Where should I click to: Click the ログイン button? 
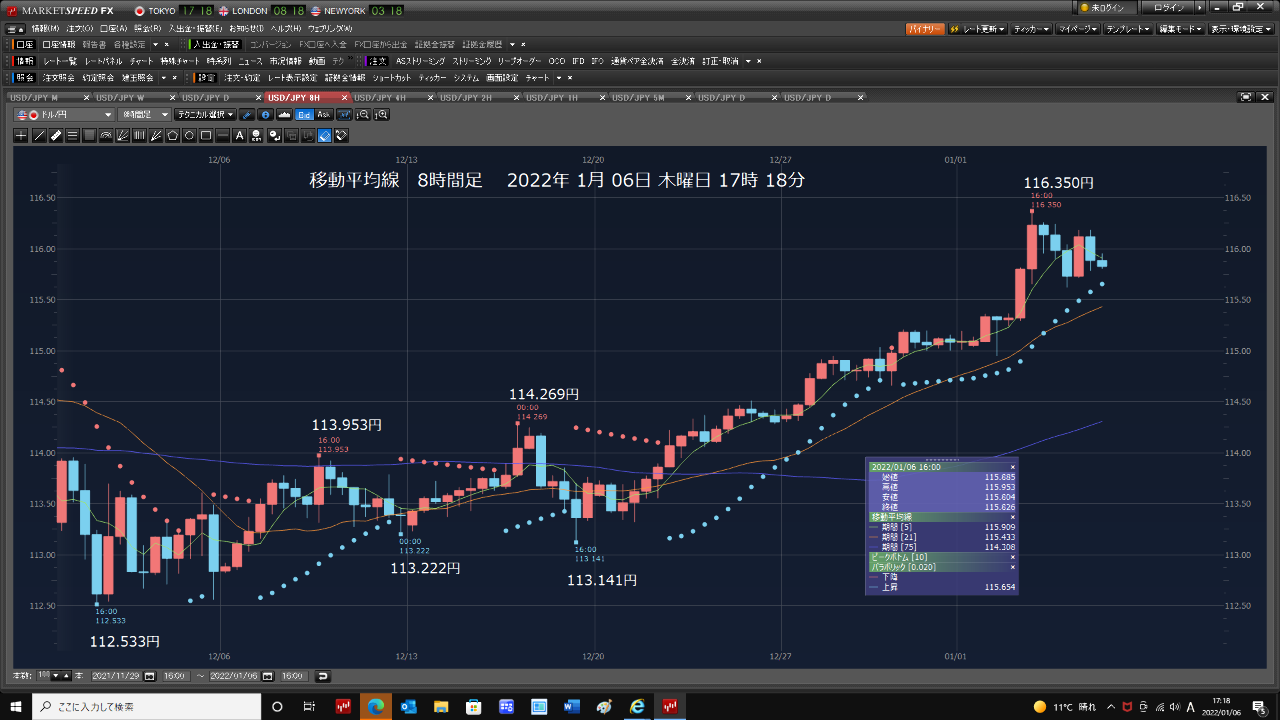click(1168, 8)
